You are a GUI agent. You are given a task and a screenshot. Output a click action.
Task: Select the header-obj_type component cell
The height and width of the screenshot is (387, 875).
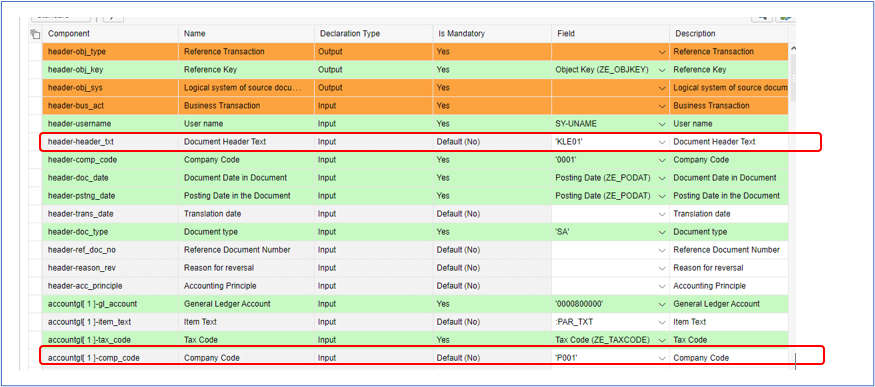click(x=110, y=52)
